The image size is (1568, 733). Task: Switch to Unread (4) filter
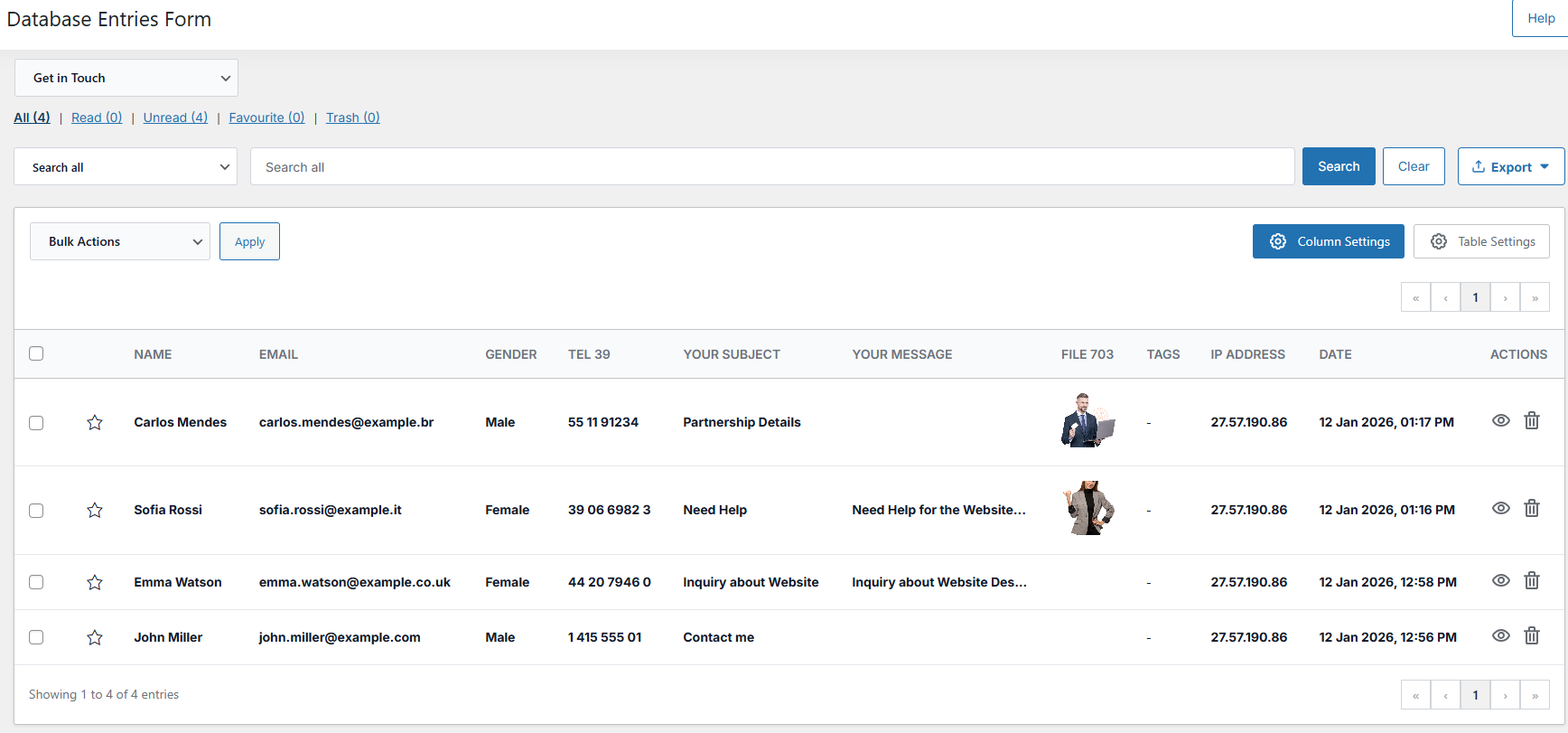coord(175,117)
